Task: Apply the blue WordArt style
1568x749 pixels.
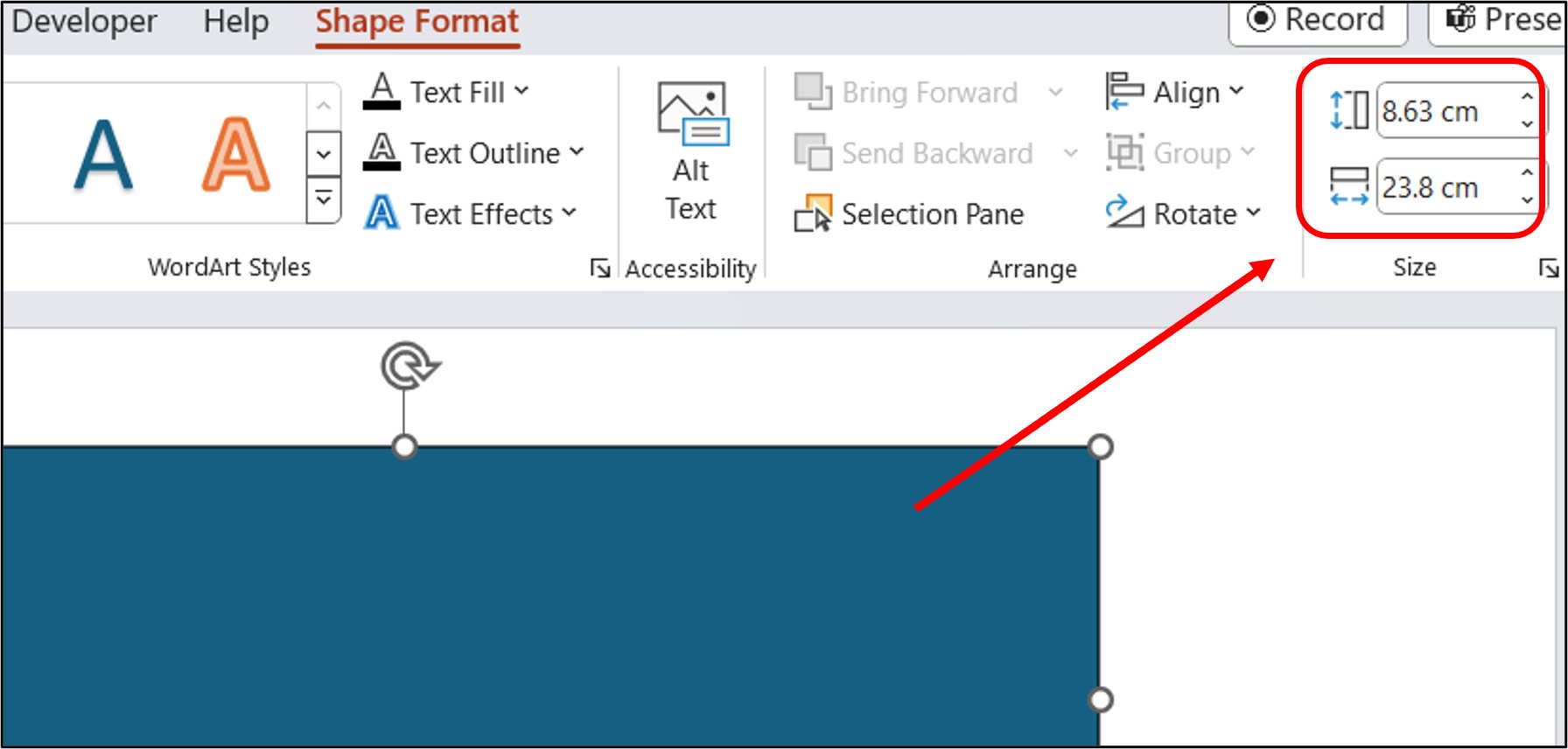Action: click(103, 155)
